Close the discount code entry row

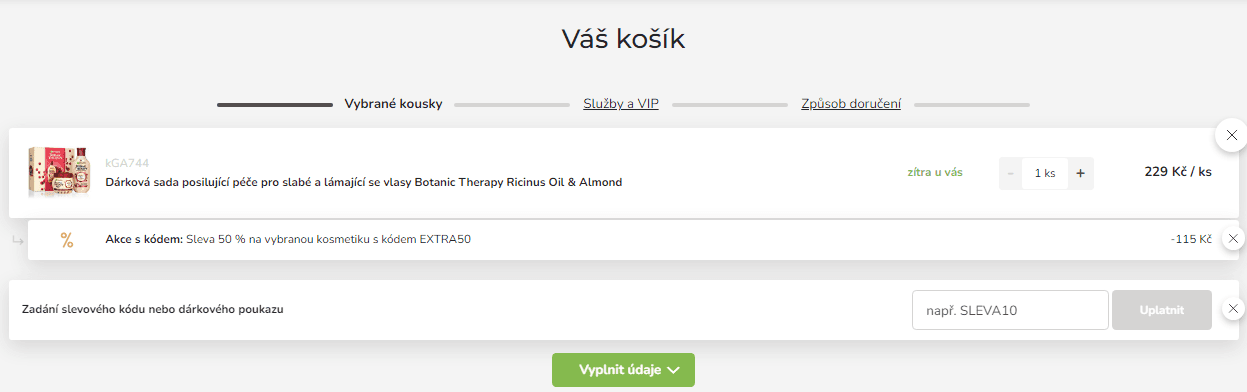1233,309
